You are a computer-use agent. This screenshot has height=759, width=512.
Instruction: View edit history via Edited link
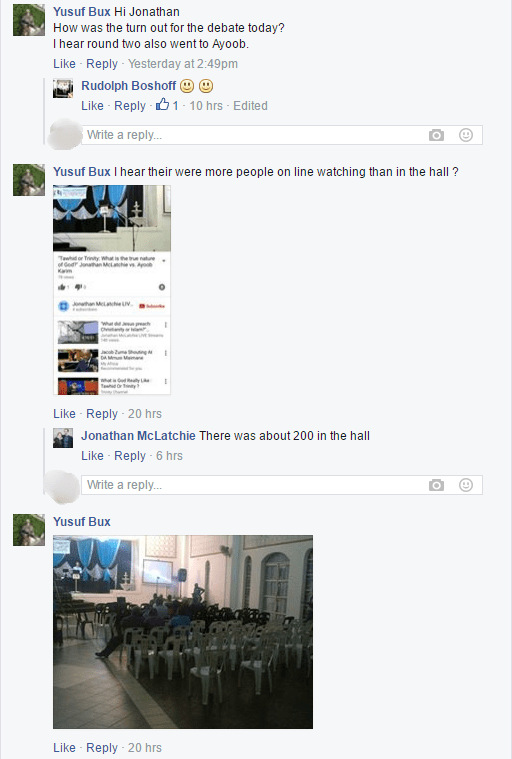(x=250, y=106)
